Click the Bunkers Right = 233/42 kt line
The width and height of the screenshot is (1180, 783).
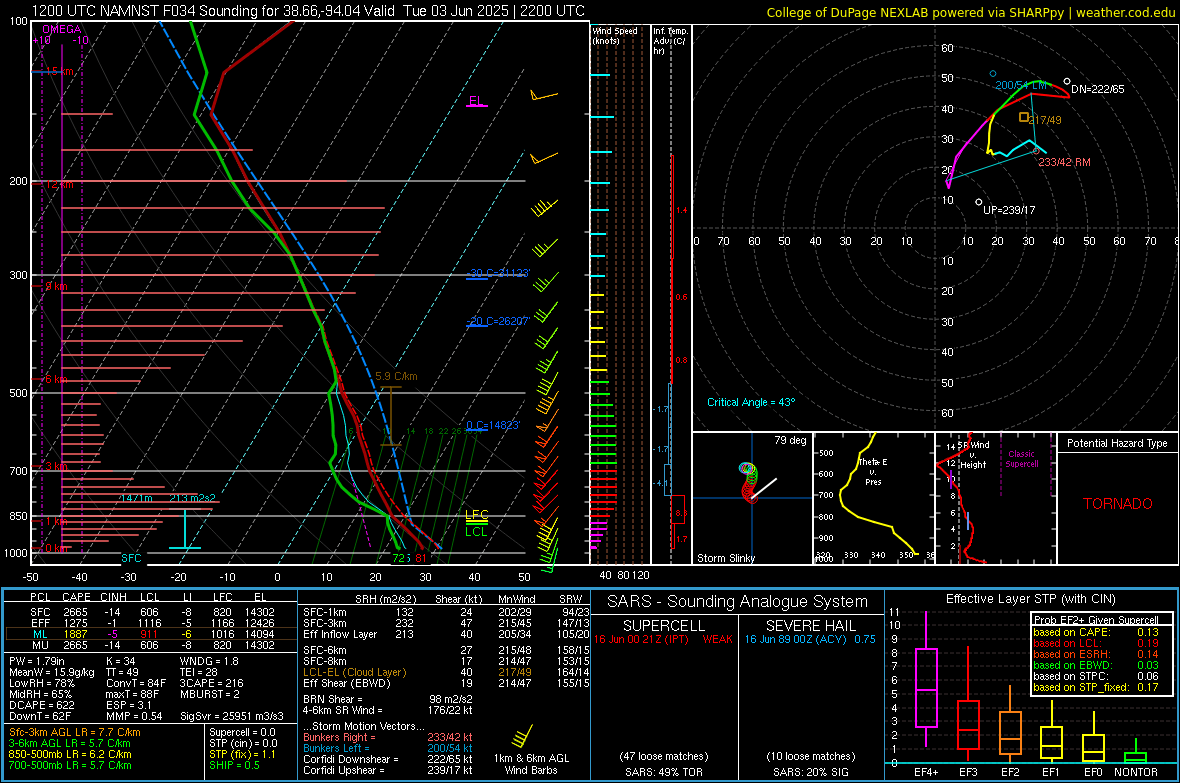click(388, 737)
